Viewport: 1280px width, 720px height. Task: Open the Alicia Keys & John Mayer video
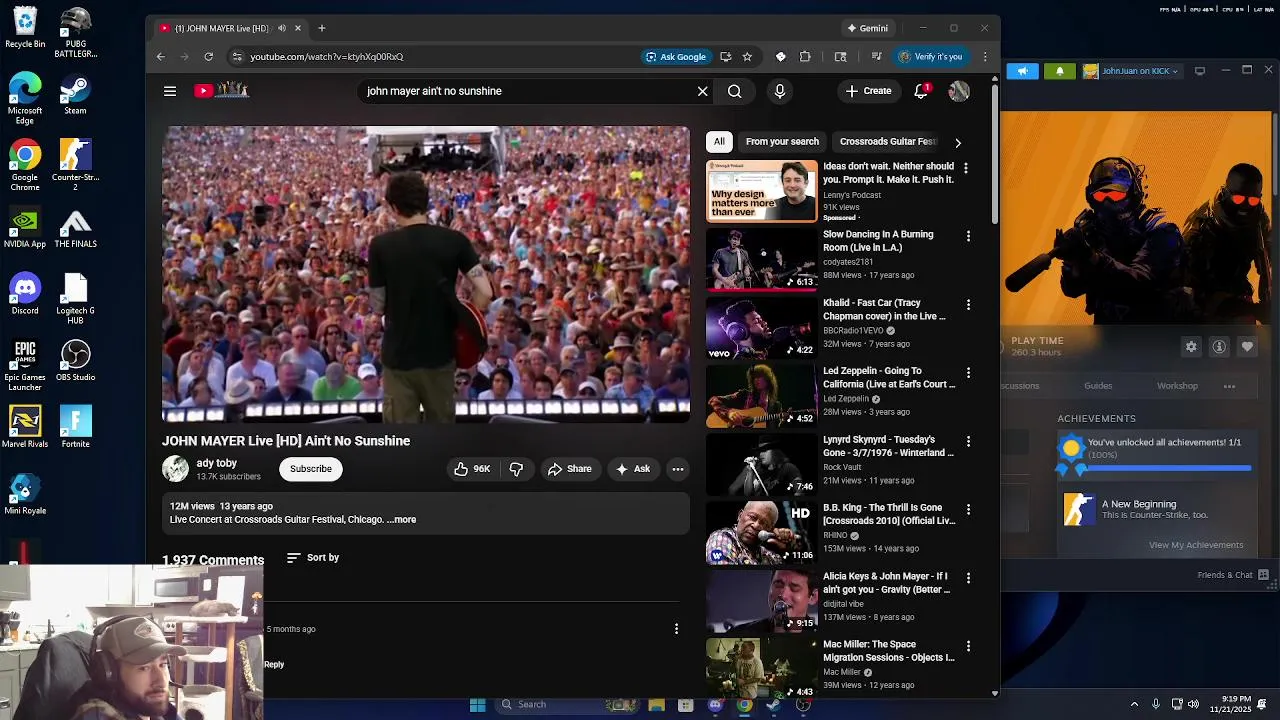coord(762,601)
